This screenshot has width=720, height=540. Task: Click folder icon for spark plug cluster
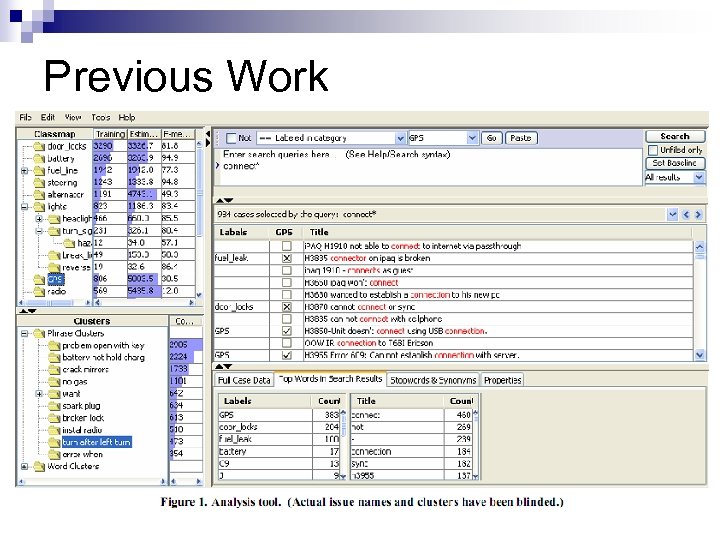click(x=55, y=405)
